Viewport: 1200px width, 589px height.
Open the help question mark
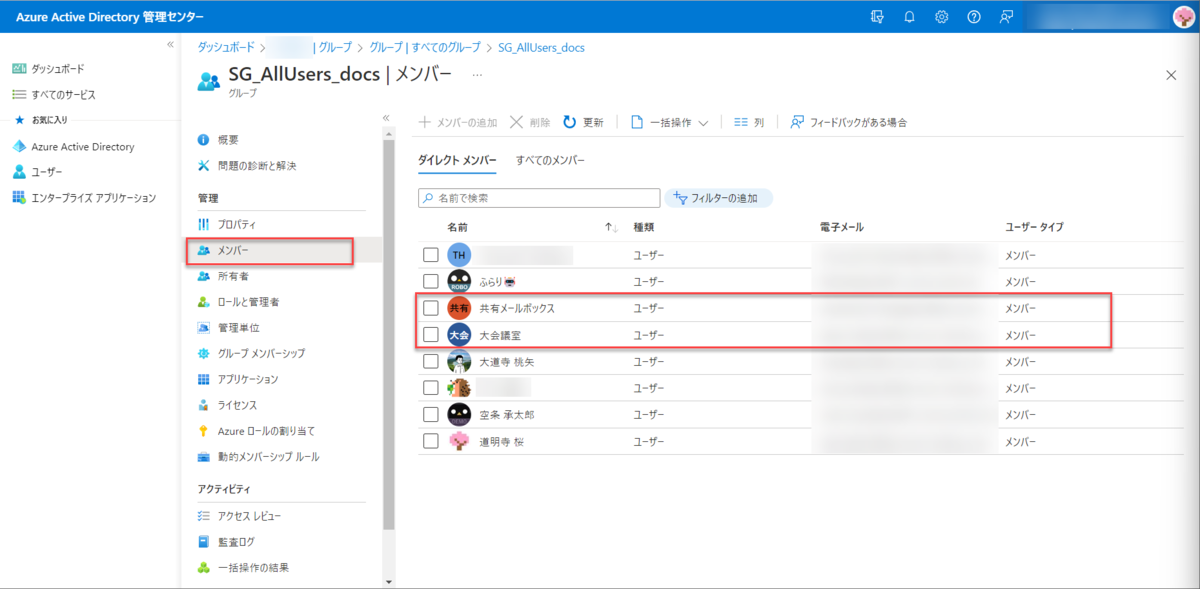pos(974,17)
